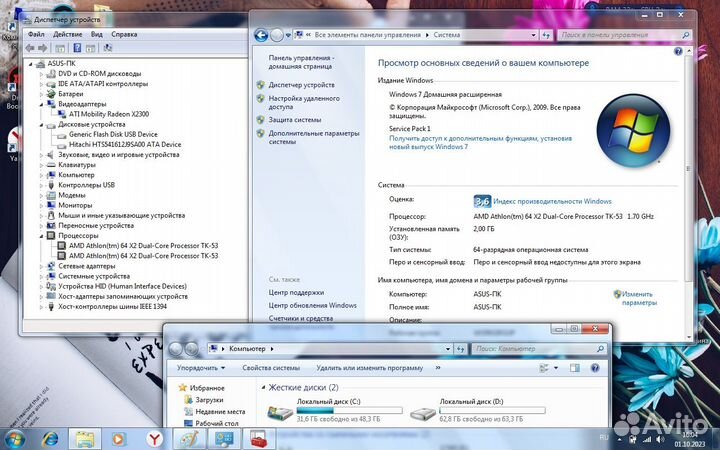Open Диспетчер устройств link in sidebar
Image resolution: width=720 pixels, height=450 pixels.
coord(301,85)
